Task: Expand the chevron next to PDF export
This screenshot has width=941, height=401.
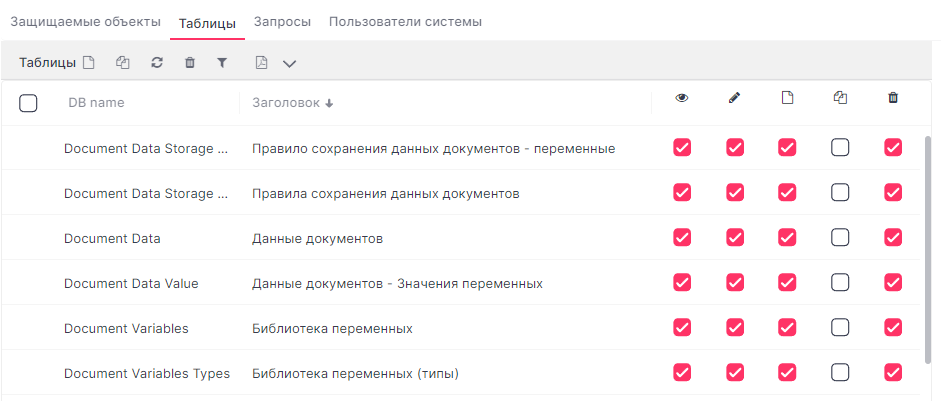Action: point(290,64)
